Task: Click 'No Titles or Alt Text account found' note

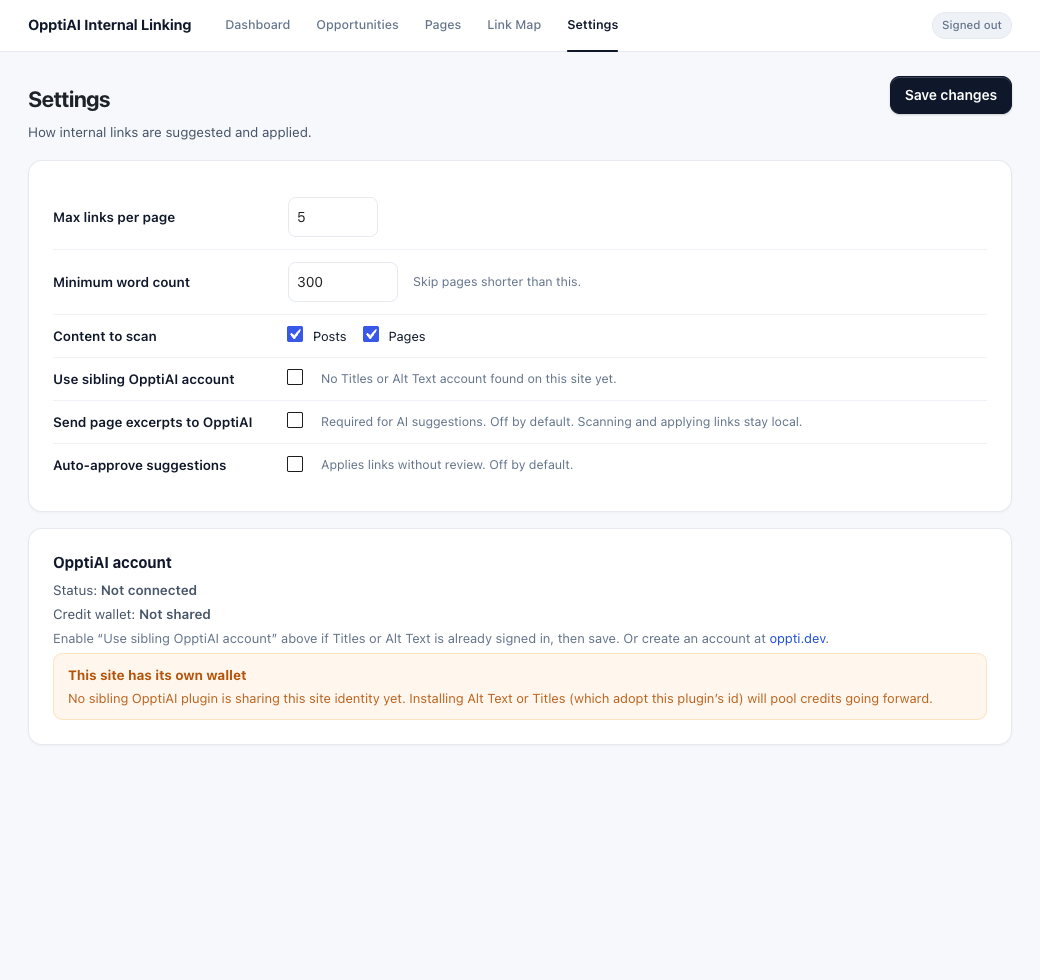Action: click(x=468, y=379)
